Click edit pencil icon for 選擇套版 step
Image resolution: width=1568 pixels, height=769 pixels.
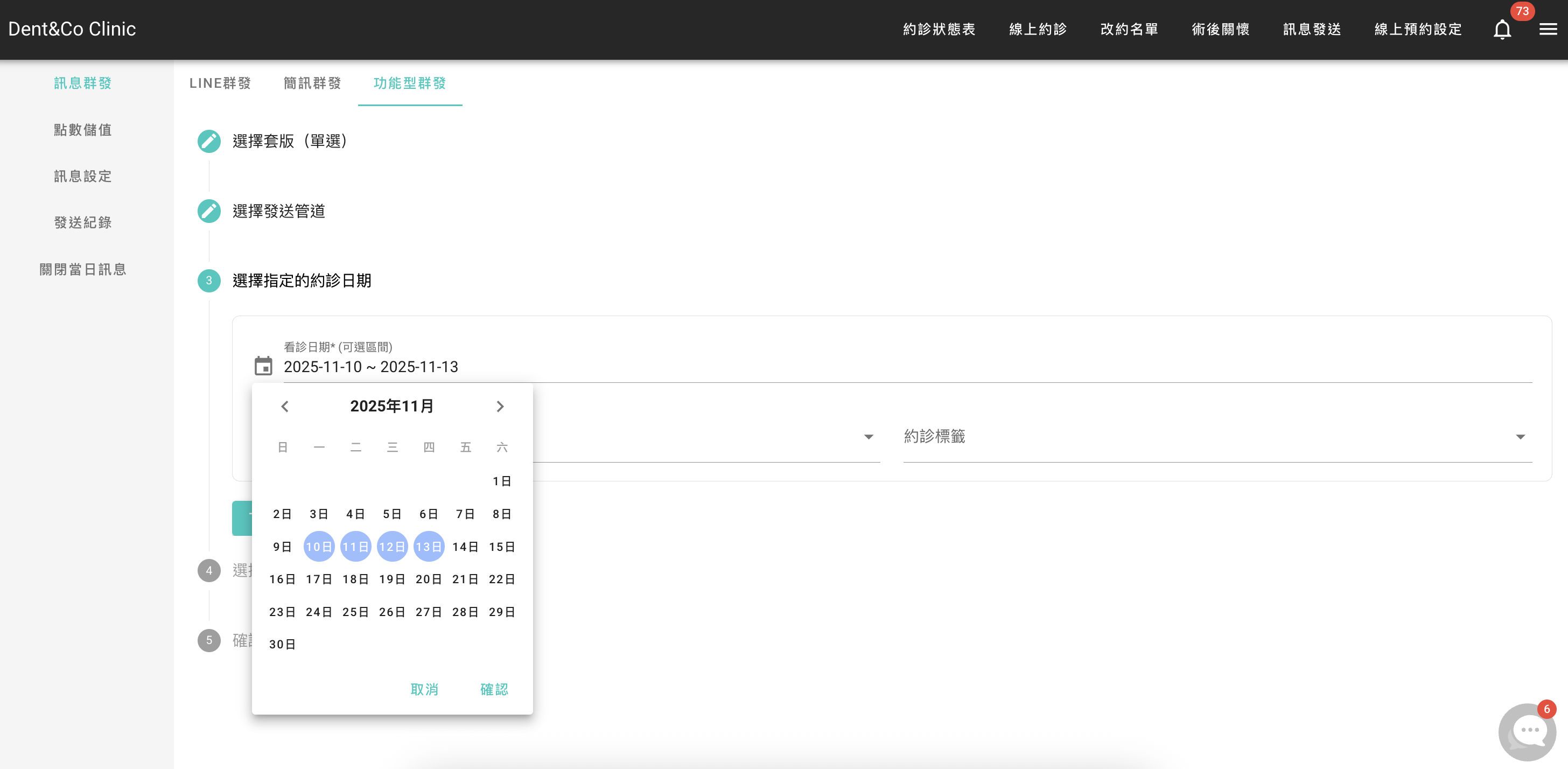pos(209,141)
